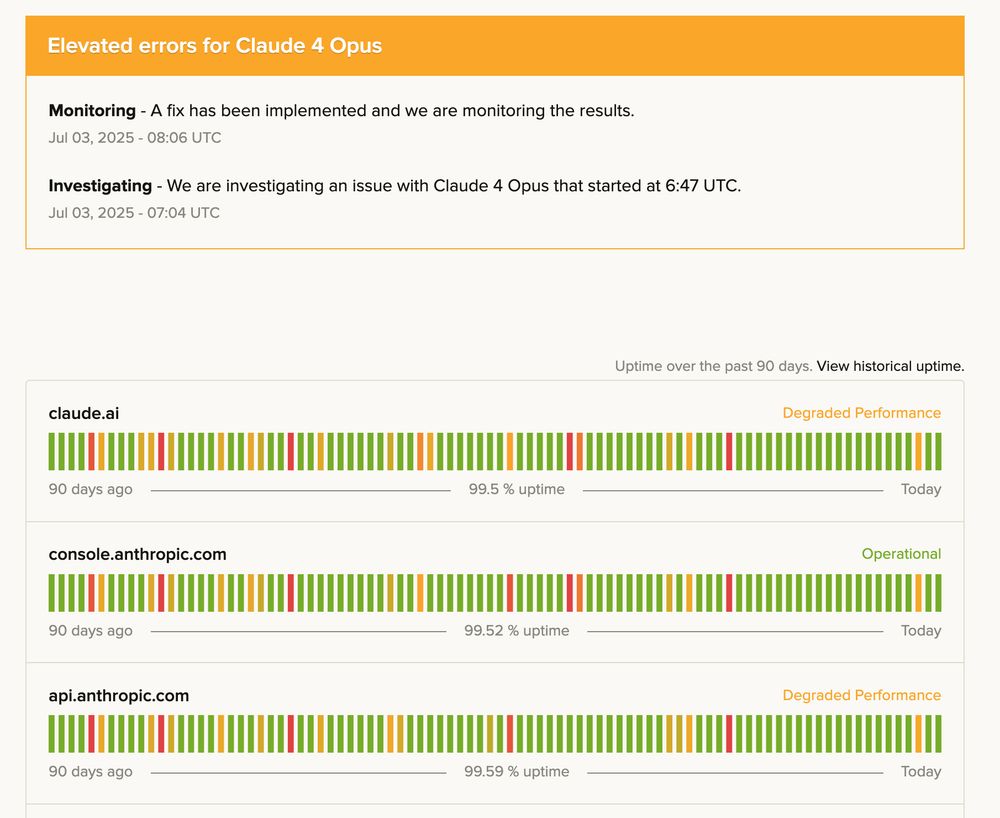Click the 'Monitoring' update heading

click(x=92, y=111)
